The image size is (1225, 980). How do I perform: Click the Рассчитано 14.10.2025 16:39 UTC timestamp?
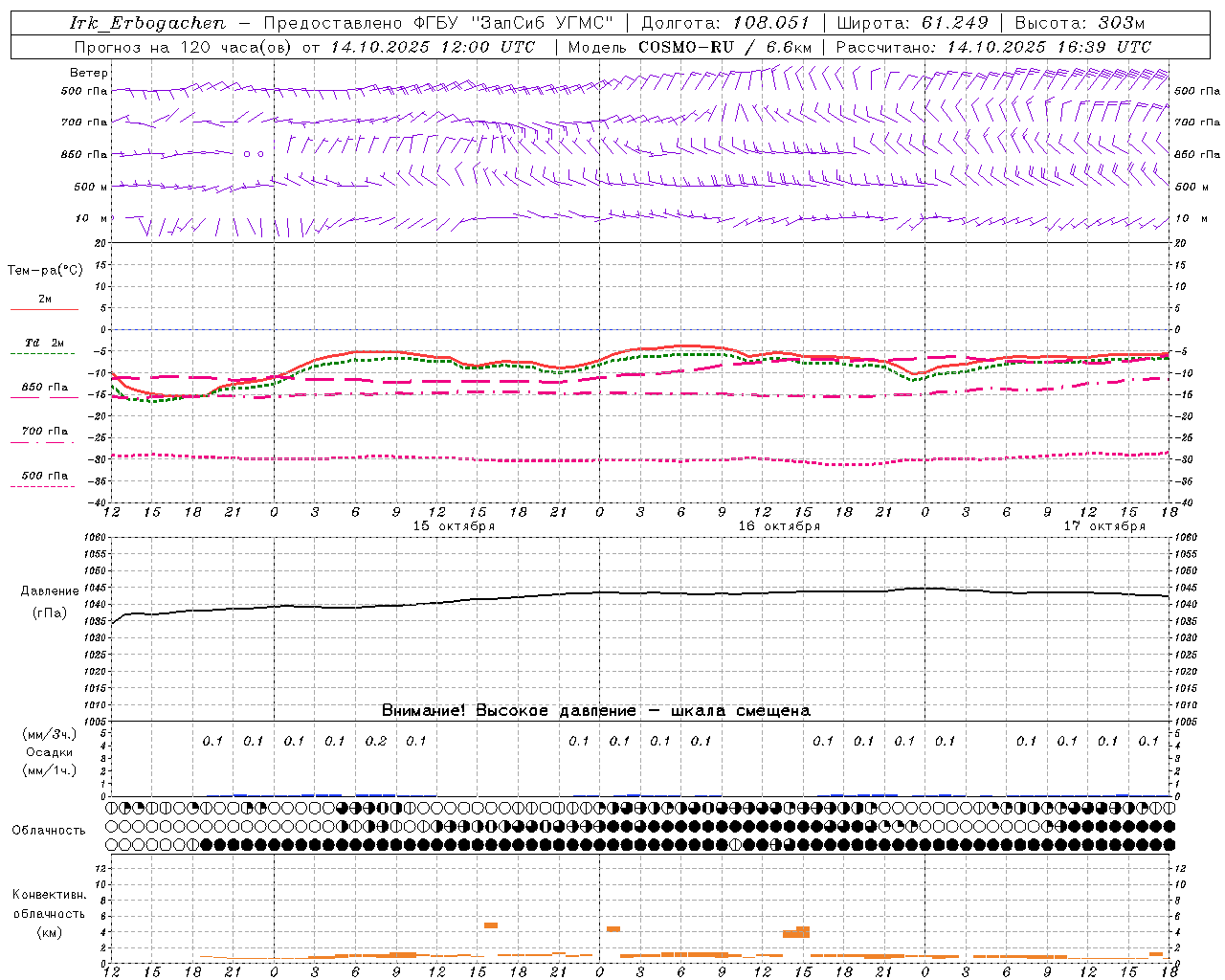click(993, 47)
